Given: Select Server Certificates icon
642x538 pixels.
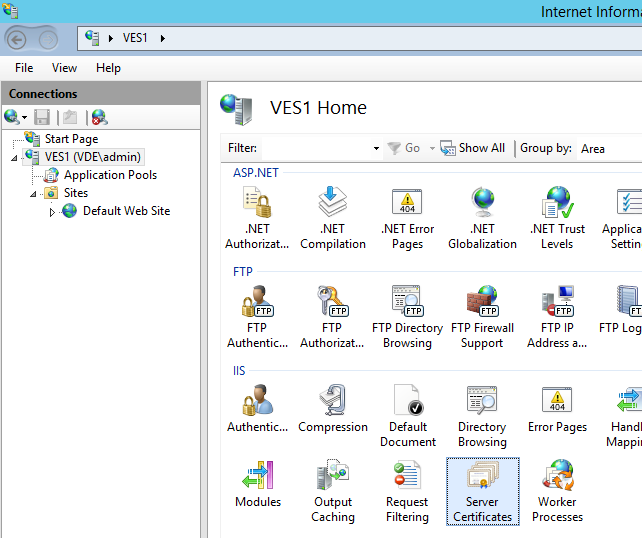Looking at the screenshot, I should pos(482,491).
